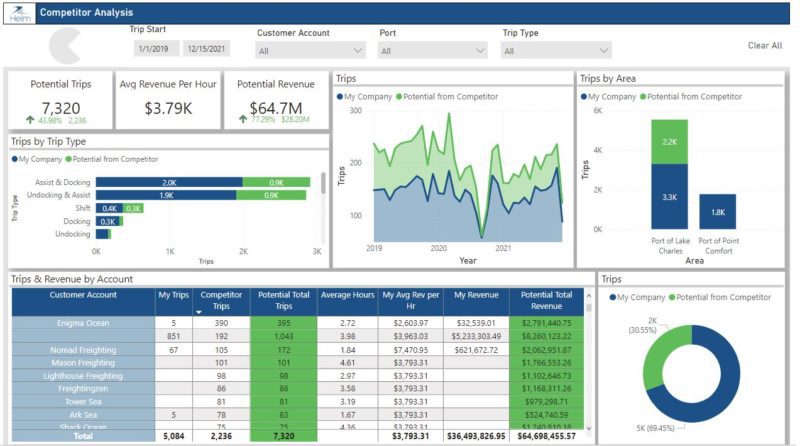Open the Customer Account dropdown
This screenshot has width=800, height=446.
[310, 51]
